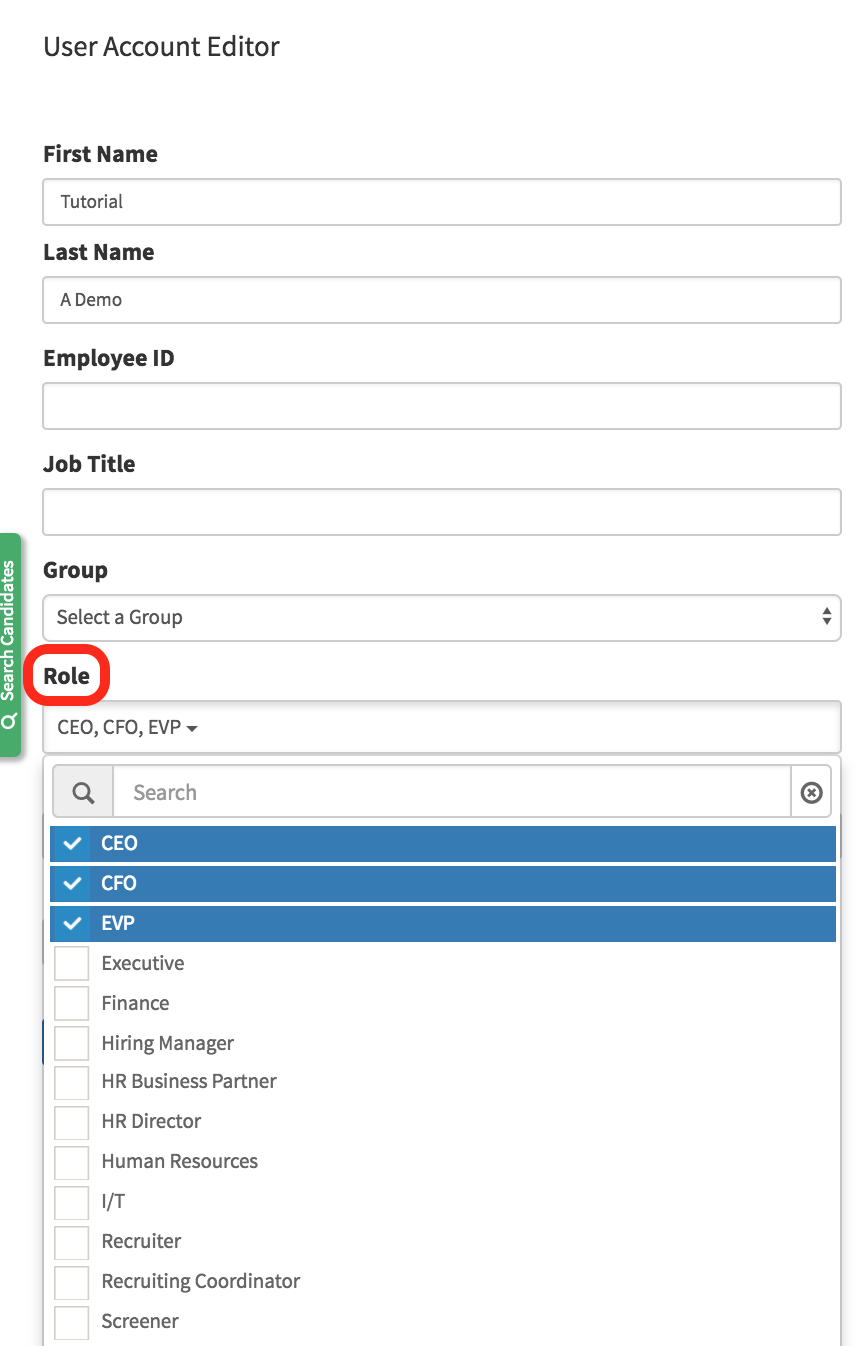This screenshot has height=1346, width=862.
Task: Click into the role Search field
Action: tap(451, 793)
